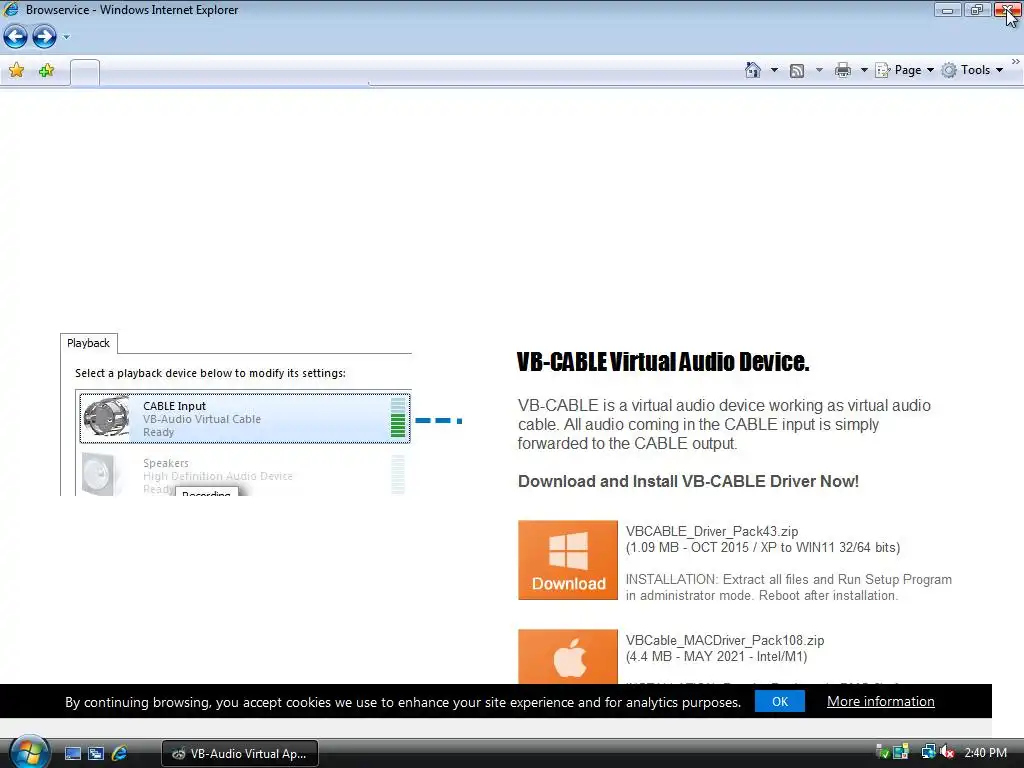Open the Tools menu

972,70
